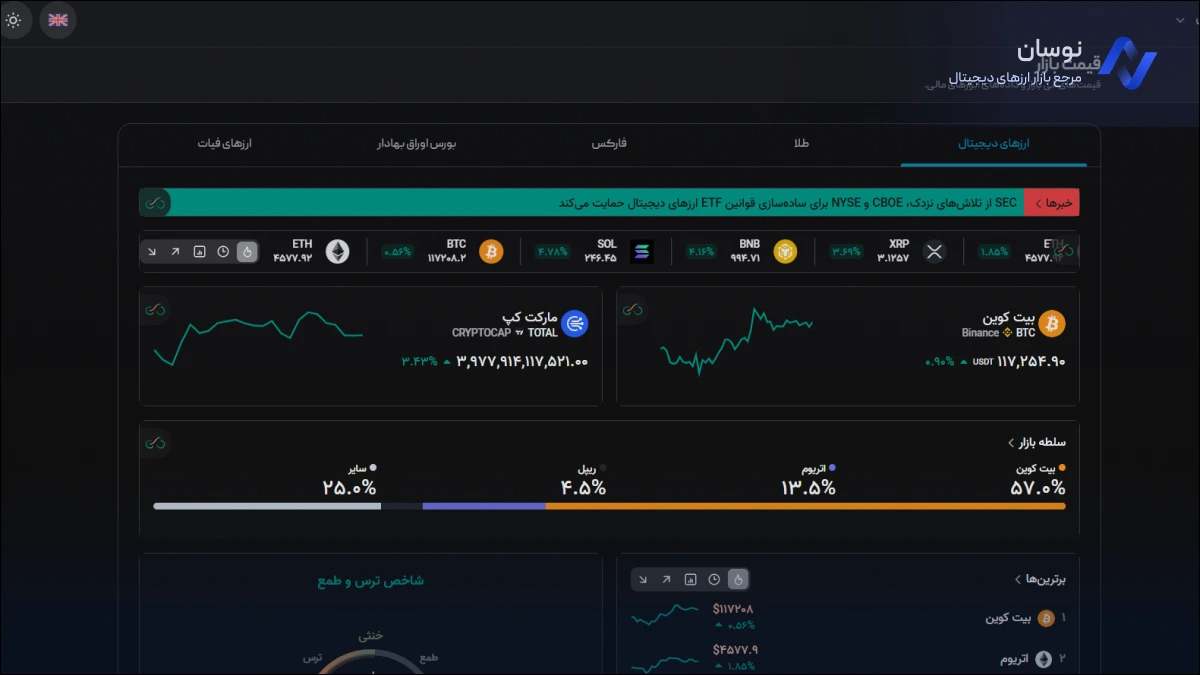Select the Fiat currencies (ارزهای فیات) tab
Viewport: 1200px width, 675px height.
click(224, 144)
